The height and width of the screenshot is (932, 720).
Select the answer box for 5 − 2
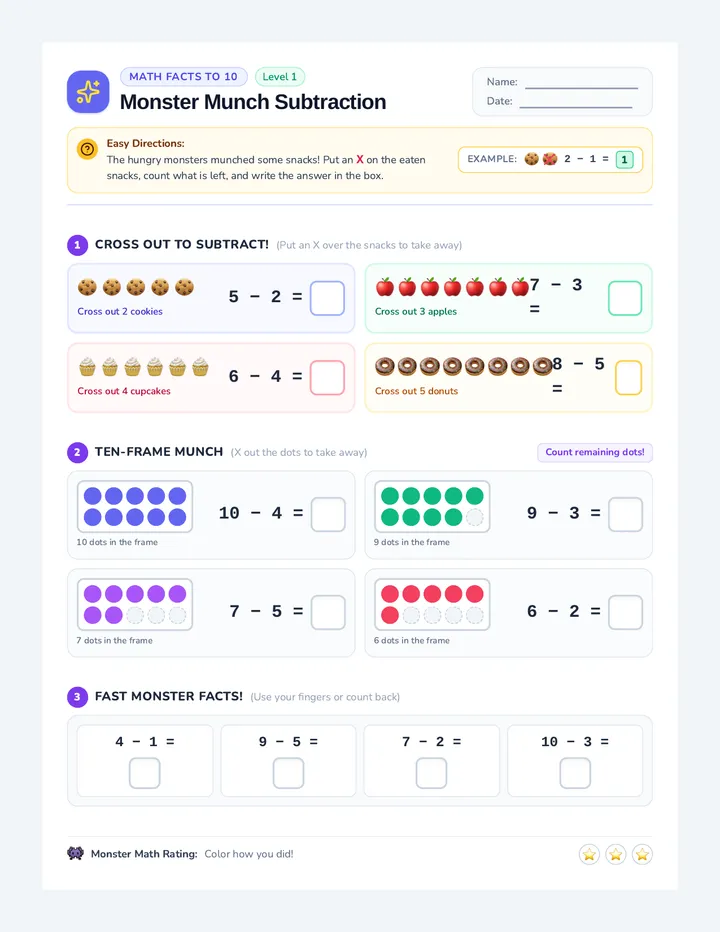coord(328,298)
